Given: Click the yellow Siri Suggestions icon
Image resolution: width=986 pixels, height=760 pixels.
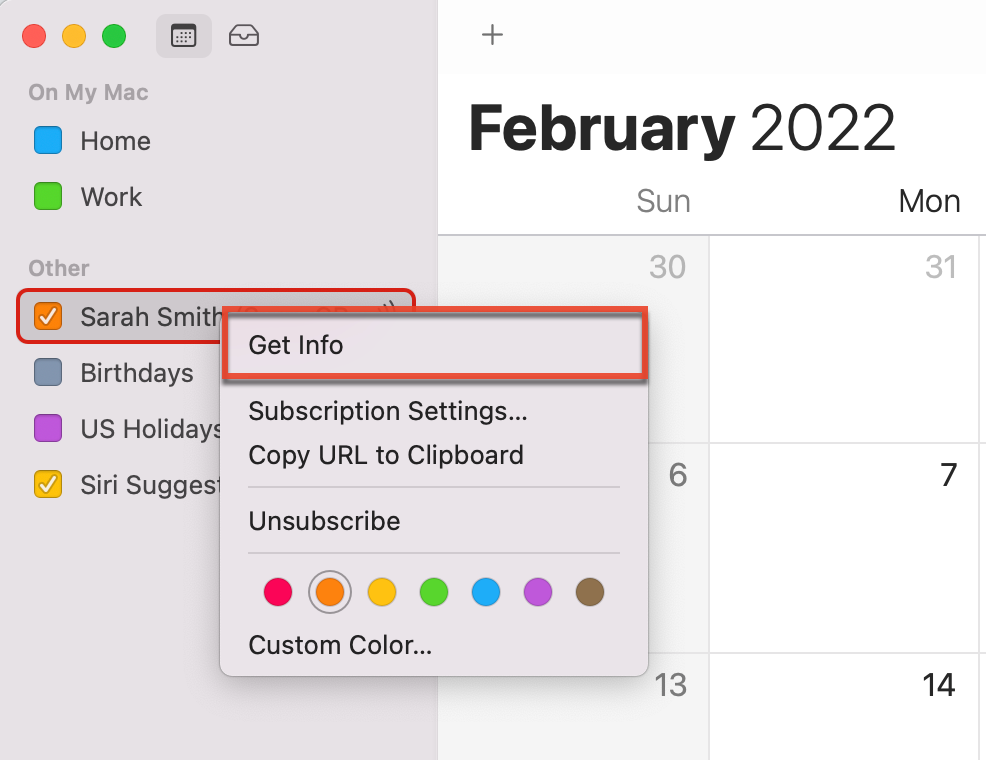Looking at the screenshot, I should 45,485.
